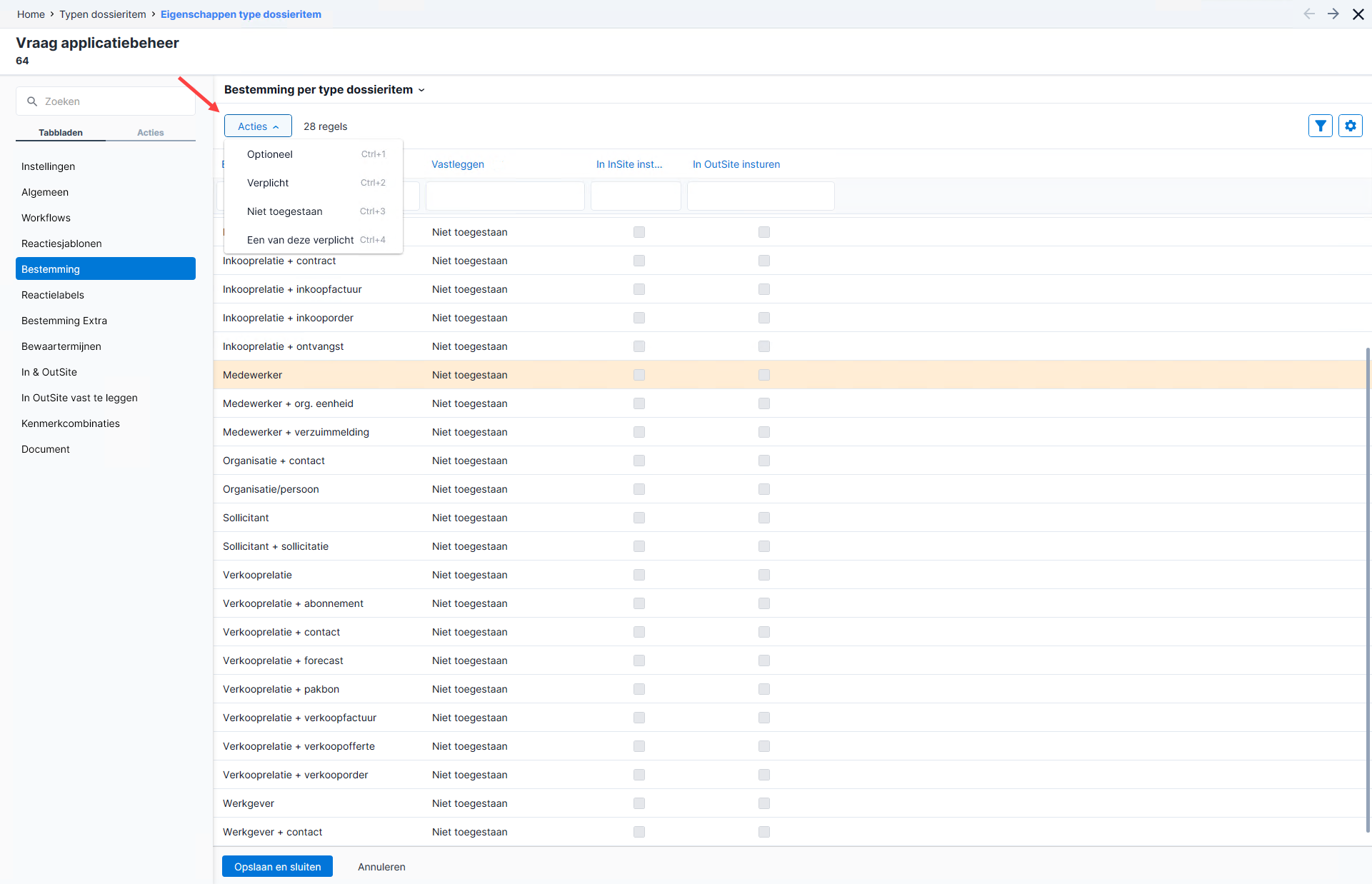Viewport: 1372px width, 884px height.
Task: Click the magnifier icon in search box
Action: (32, 101)
